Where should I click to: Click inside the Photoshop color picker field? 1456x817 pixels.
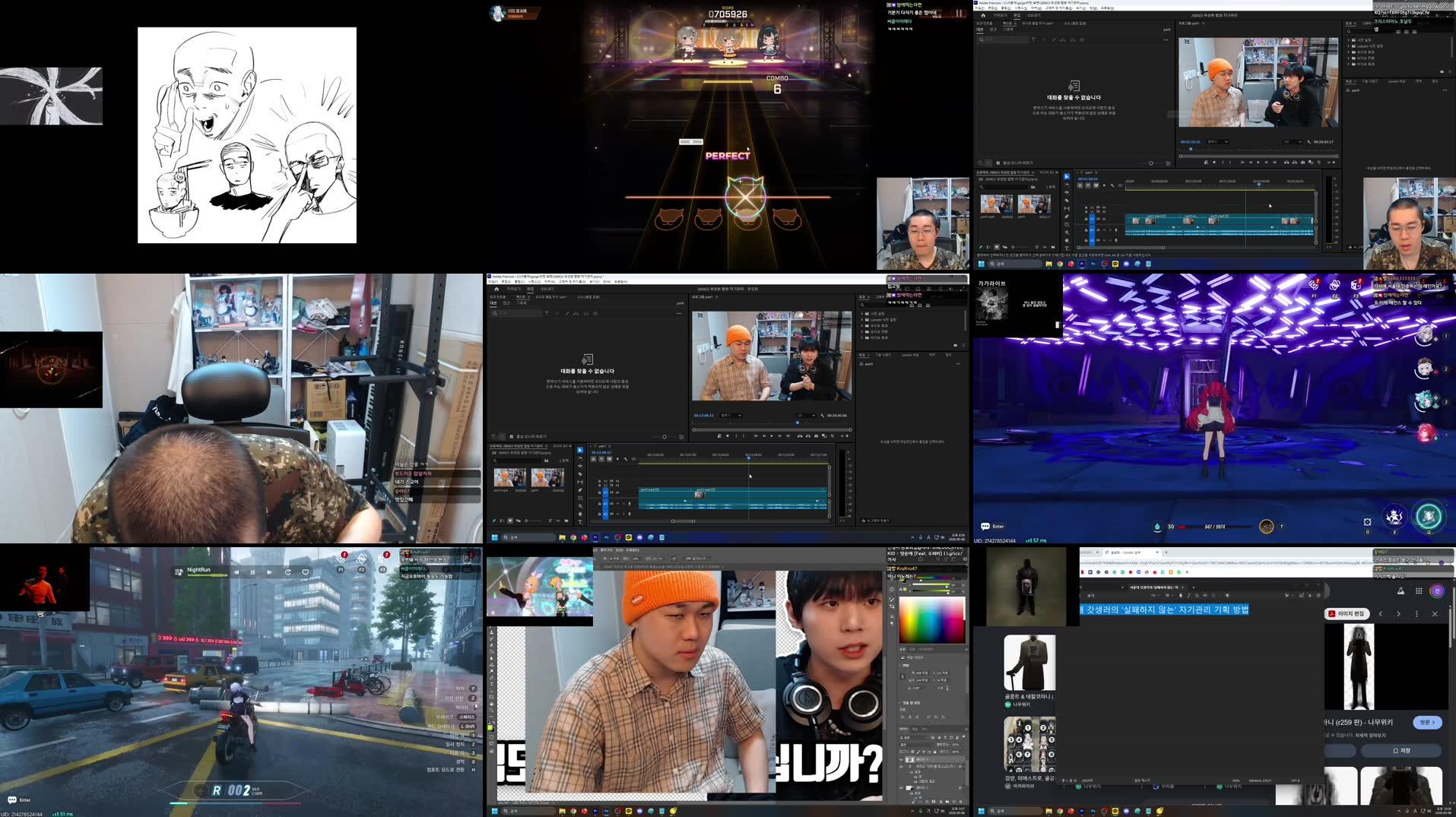[x=932, y=619]
